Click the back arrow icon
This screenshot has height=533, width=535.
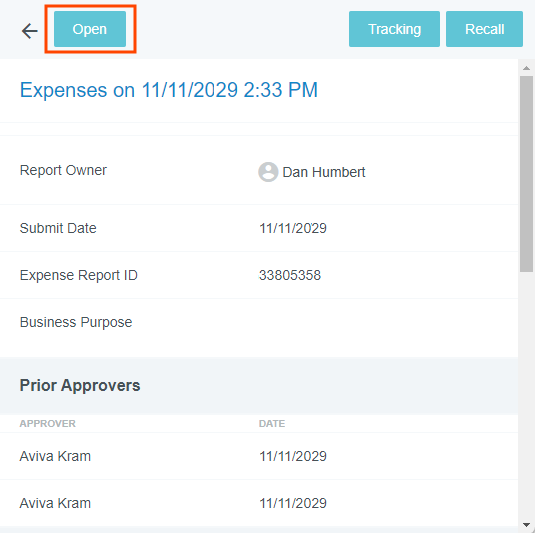(29, 31)
